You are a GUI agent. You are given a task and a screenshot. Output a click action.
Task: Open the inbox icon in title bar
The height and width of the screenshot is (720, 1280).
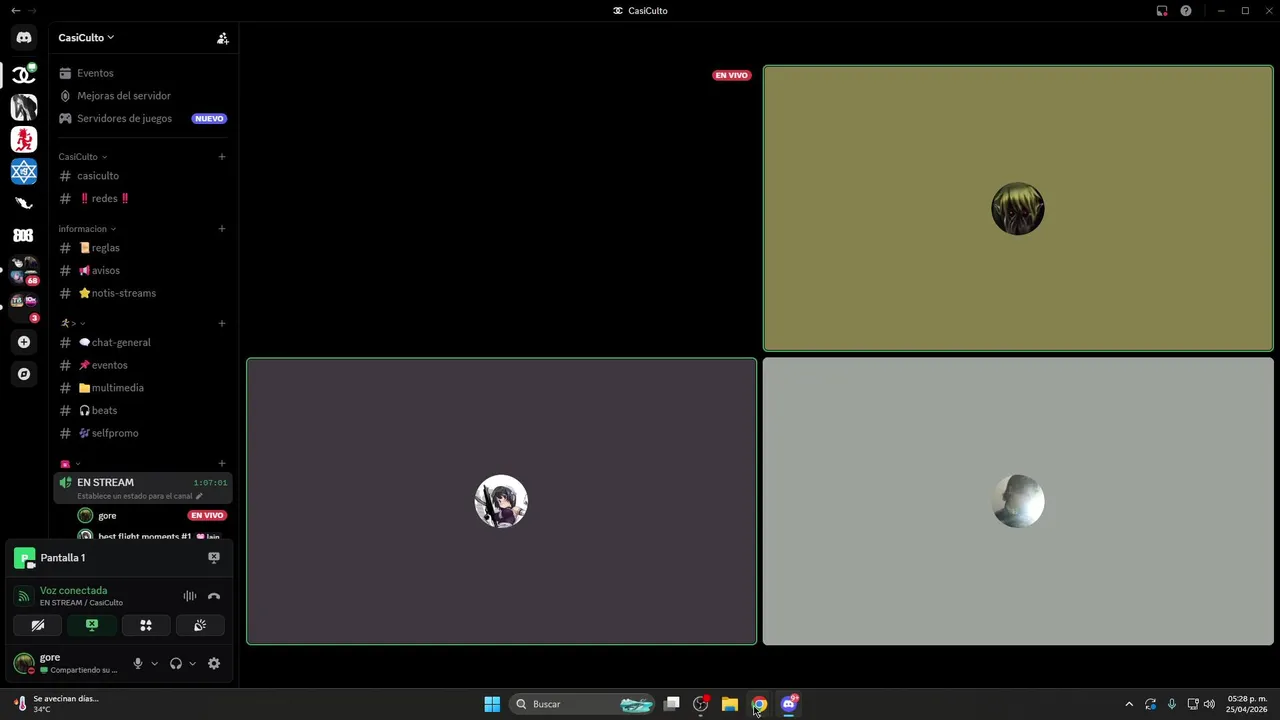tap(1162, 11)
